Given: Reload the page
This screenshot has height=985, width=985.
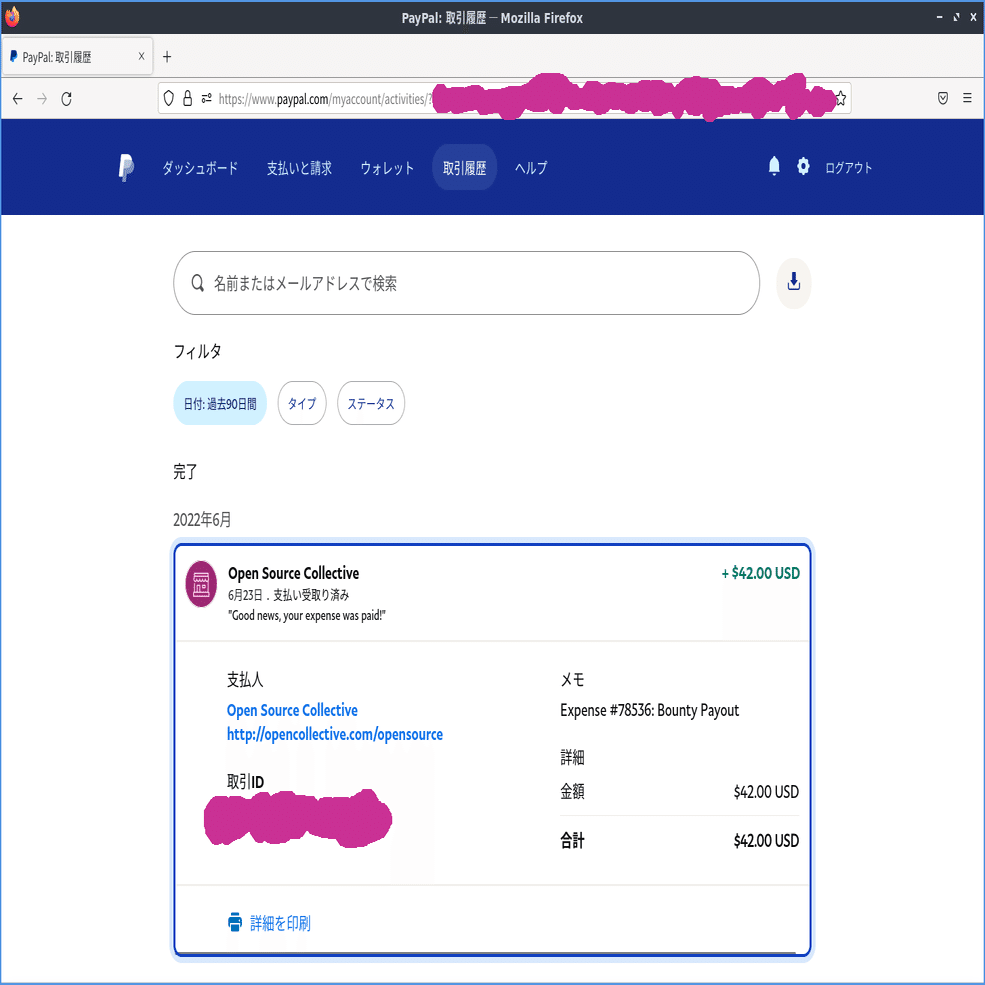Looking at the screenshot, I should [67, 99].
